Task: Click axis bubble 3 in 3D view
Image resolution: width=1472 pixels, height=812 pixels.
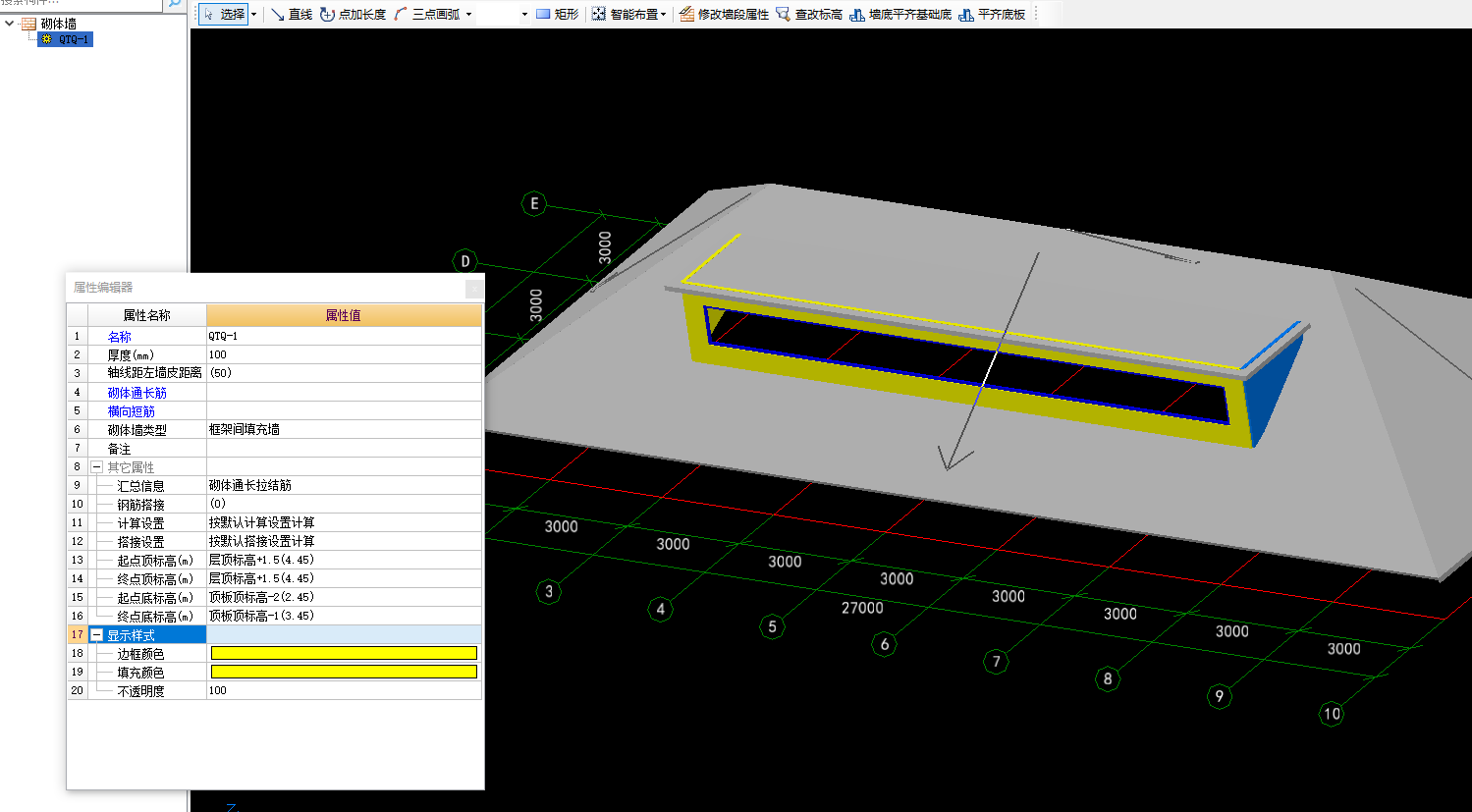Action: coord(549,591)
